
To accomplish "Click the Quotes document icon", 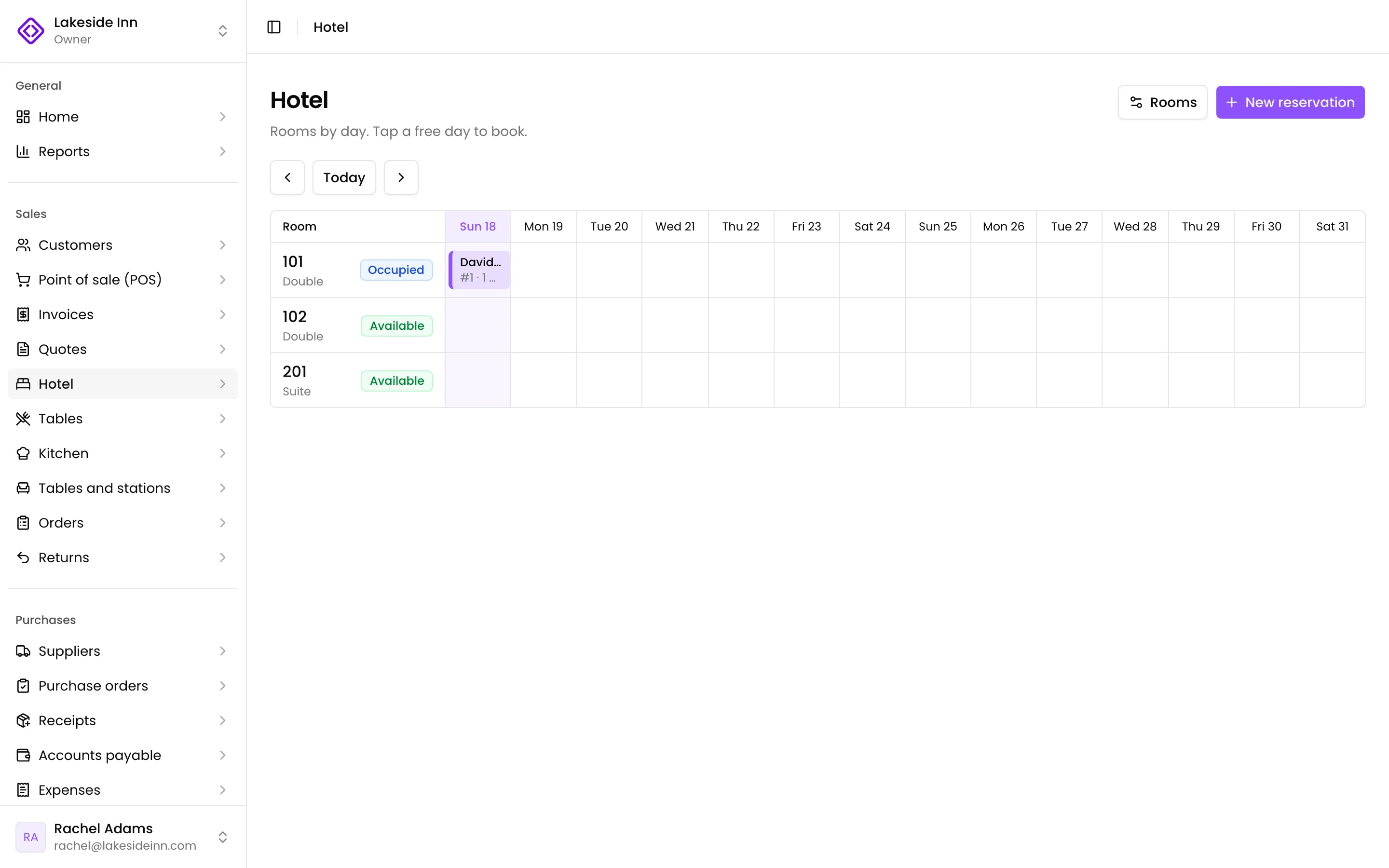I will [23, 349].
